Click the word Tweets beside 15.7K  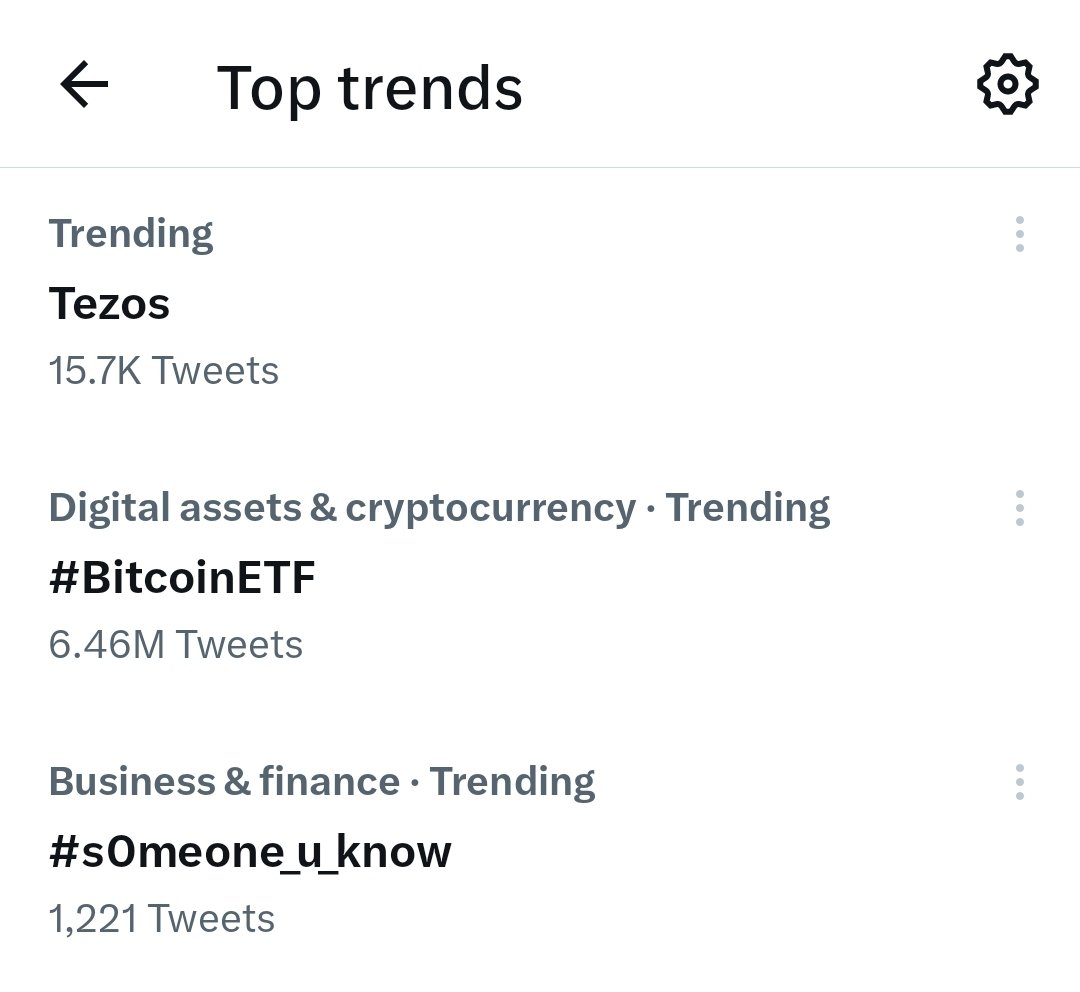216,371
